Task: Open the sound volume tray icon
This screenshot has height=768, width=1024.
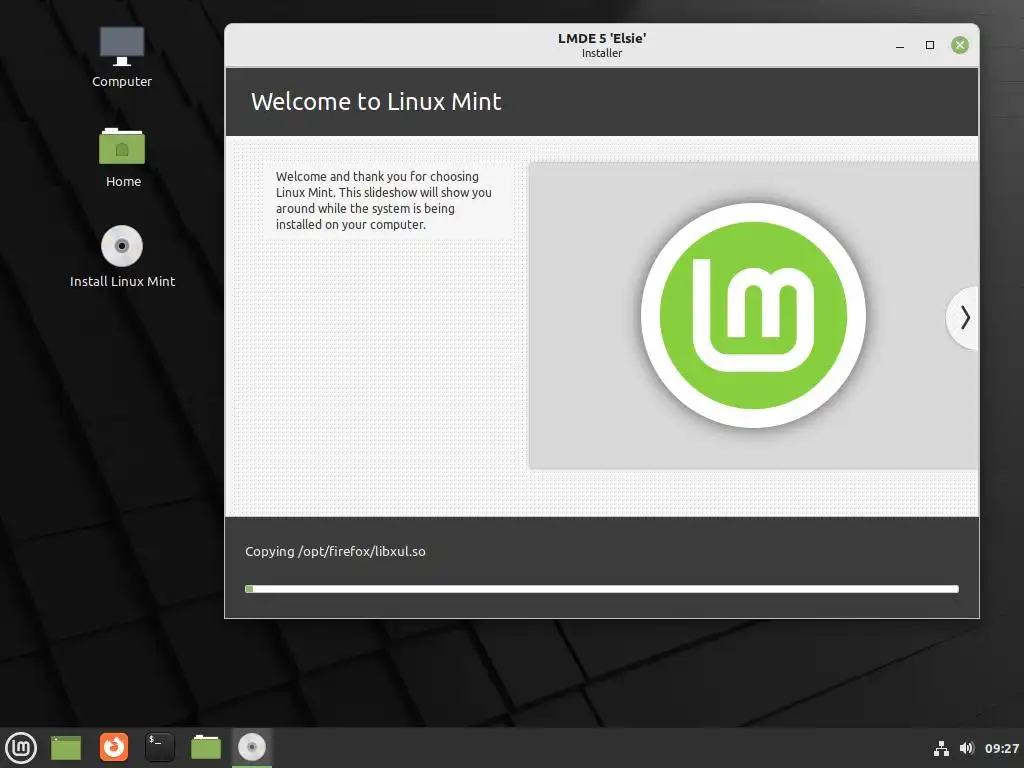Action: 967,748
